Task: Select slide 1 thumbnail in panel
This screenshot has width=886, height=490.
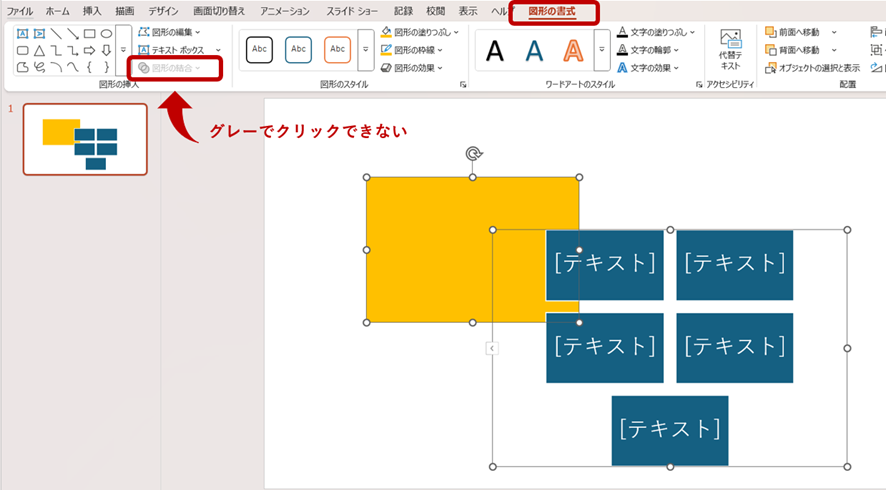Action: pyautogui.click(x=85, y=139)
